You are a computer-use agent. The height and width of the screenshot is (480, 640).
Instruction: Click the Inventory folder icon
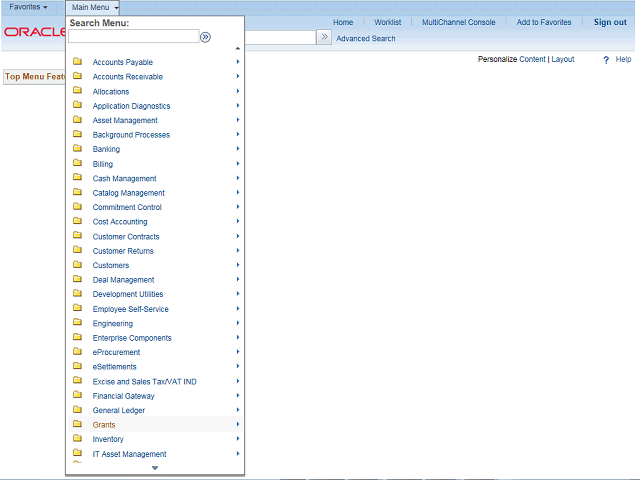77,438
